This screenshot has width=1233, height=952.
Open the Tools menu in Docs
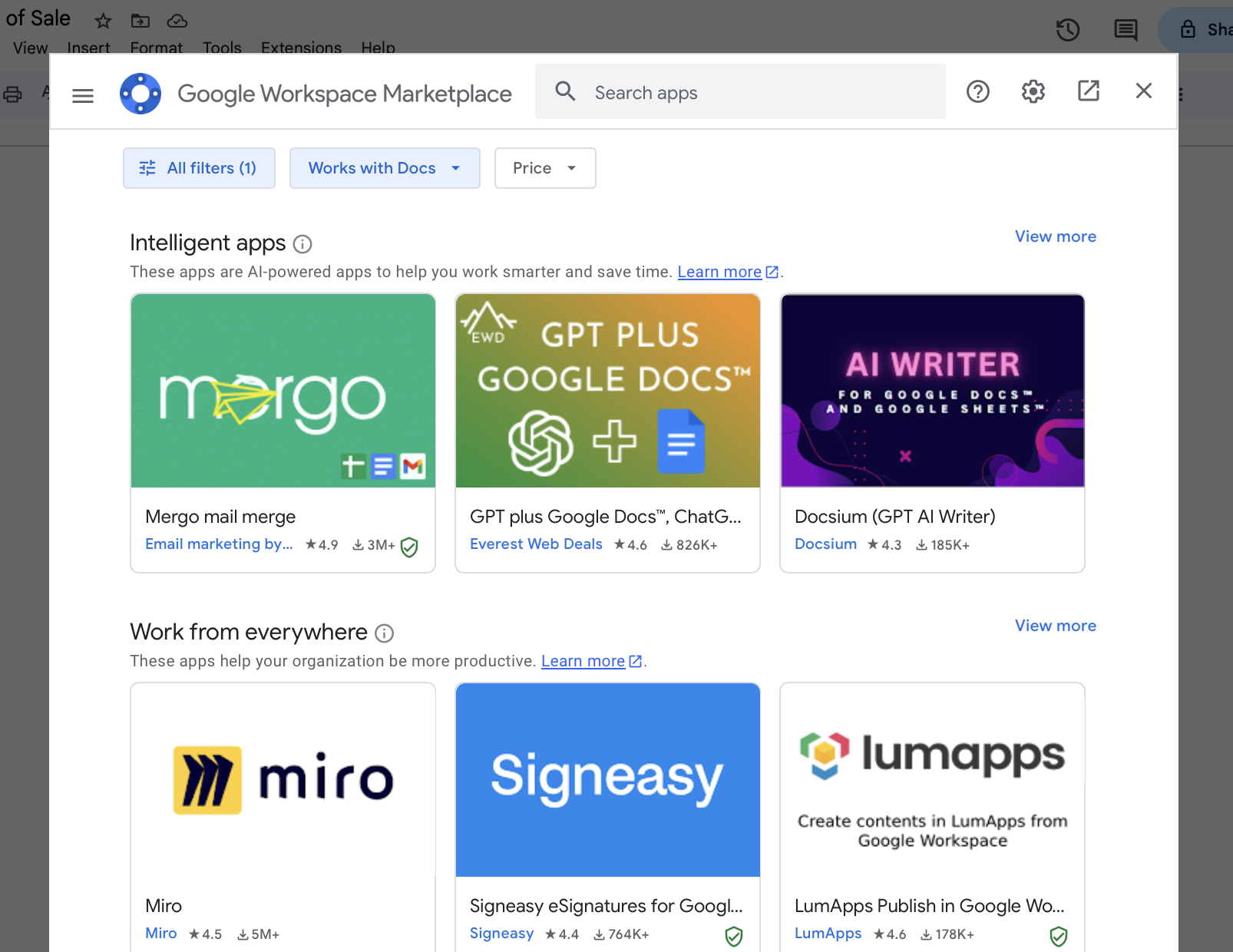tap(222, 48)
